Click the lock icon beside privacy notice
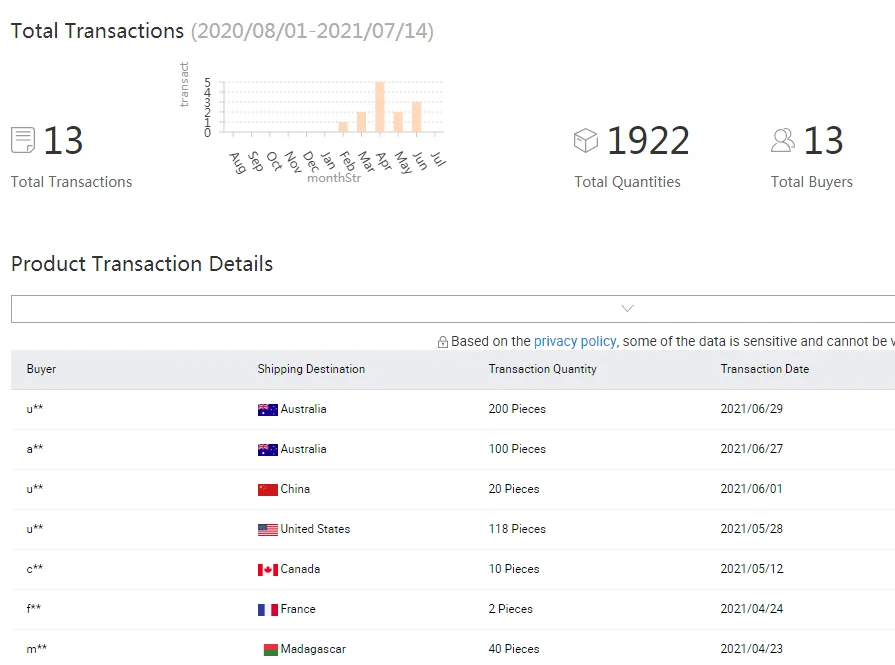 pyautogui.click(x=443, y=342)
